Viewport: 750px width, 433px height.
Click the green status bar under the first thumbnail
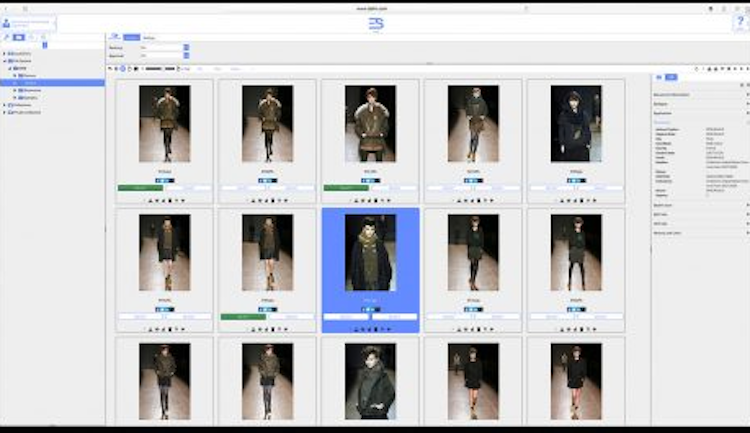pos(140,188)
